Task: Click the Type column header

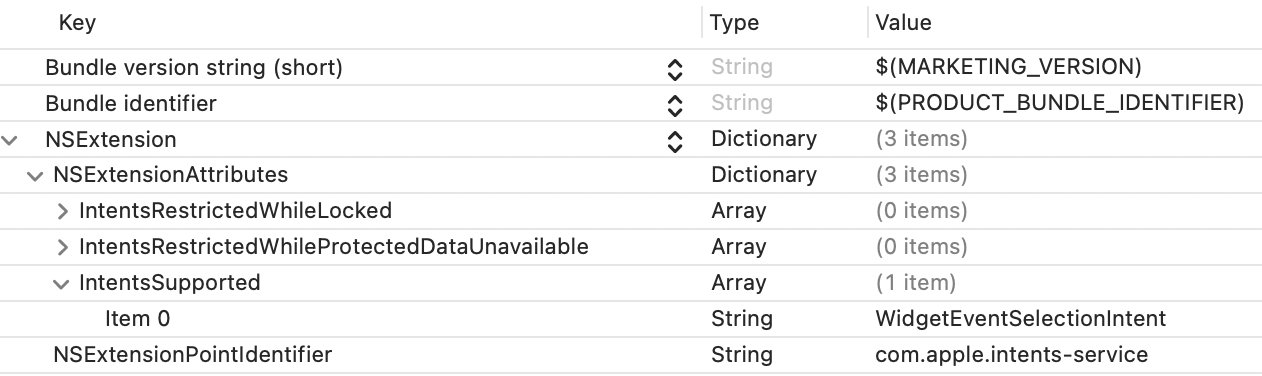Action: (x=734, y=23)
